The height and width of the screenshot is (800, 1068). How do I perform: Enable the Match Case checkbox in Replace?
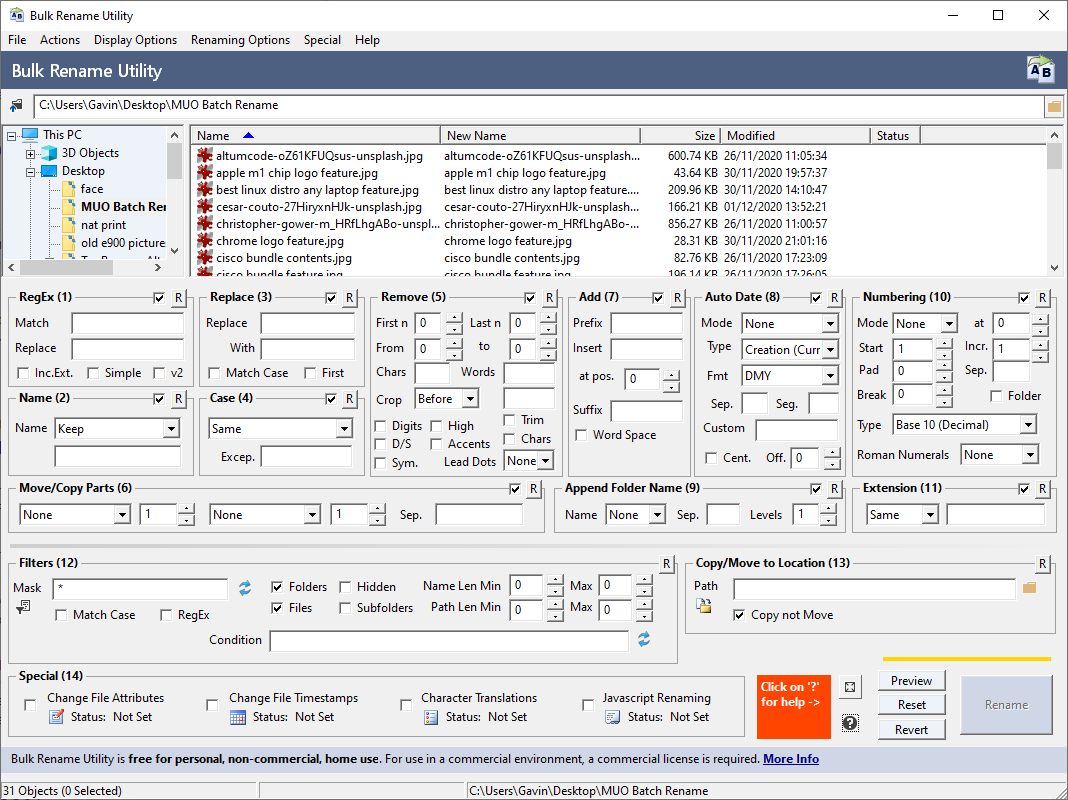pyautogui.click(x=215, y=373)
